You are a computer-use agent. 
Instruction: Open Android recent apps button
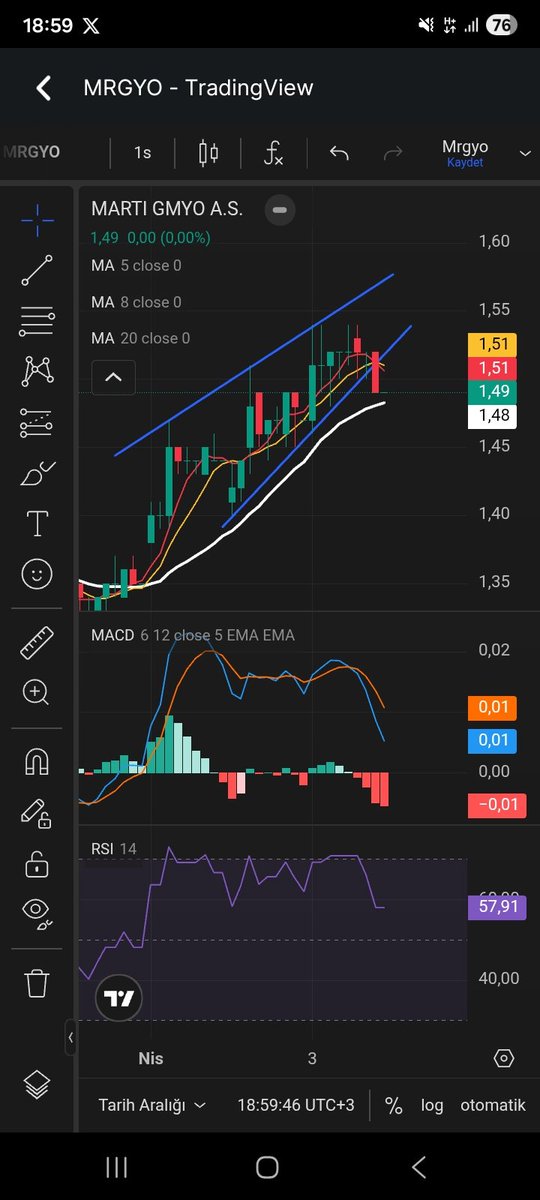pos(116,1166)
